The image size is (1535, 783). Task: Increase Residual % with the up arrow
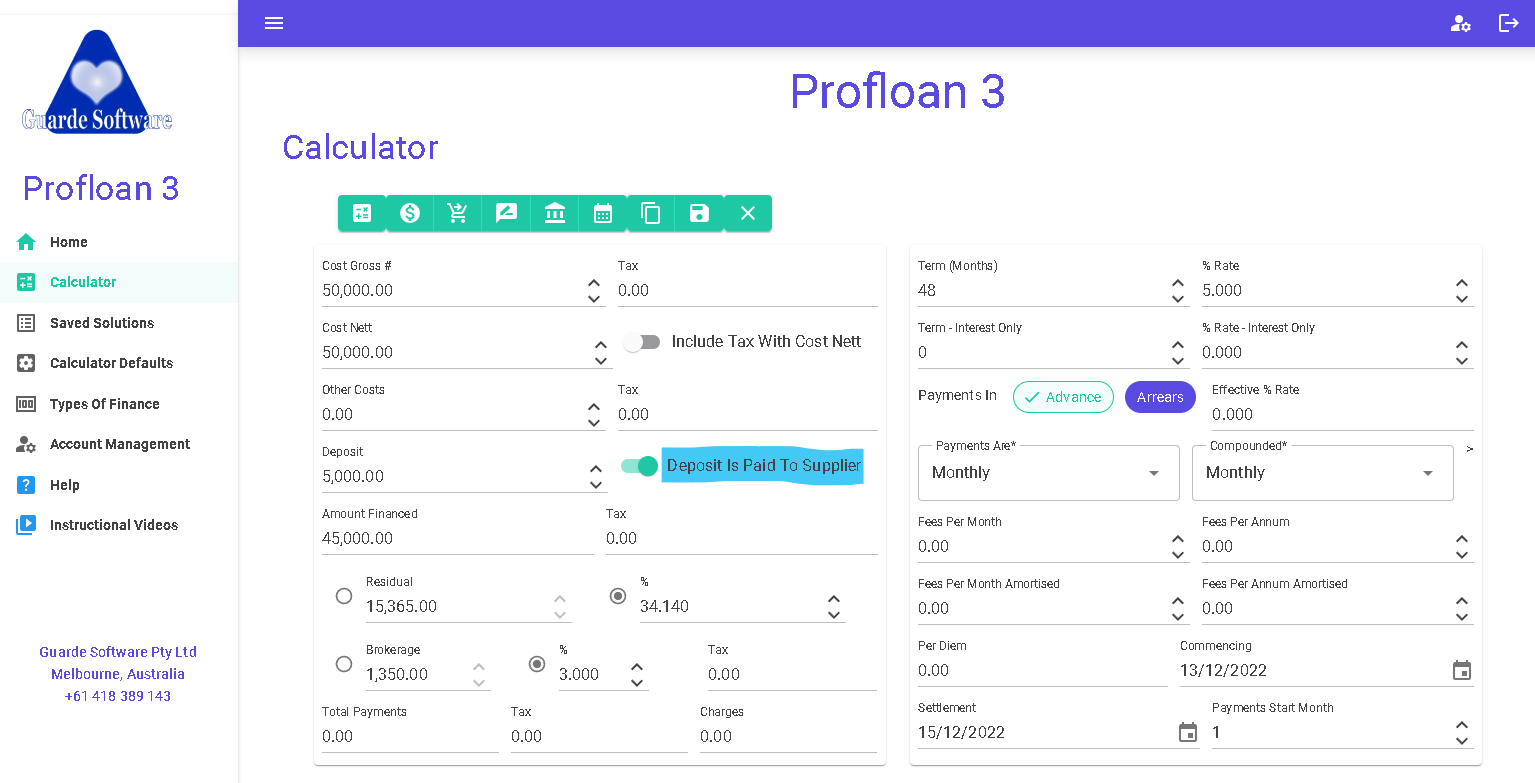coord(834,599)
